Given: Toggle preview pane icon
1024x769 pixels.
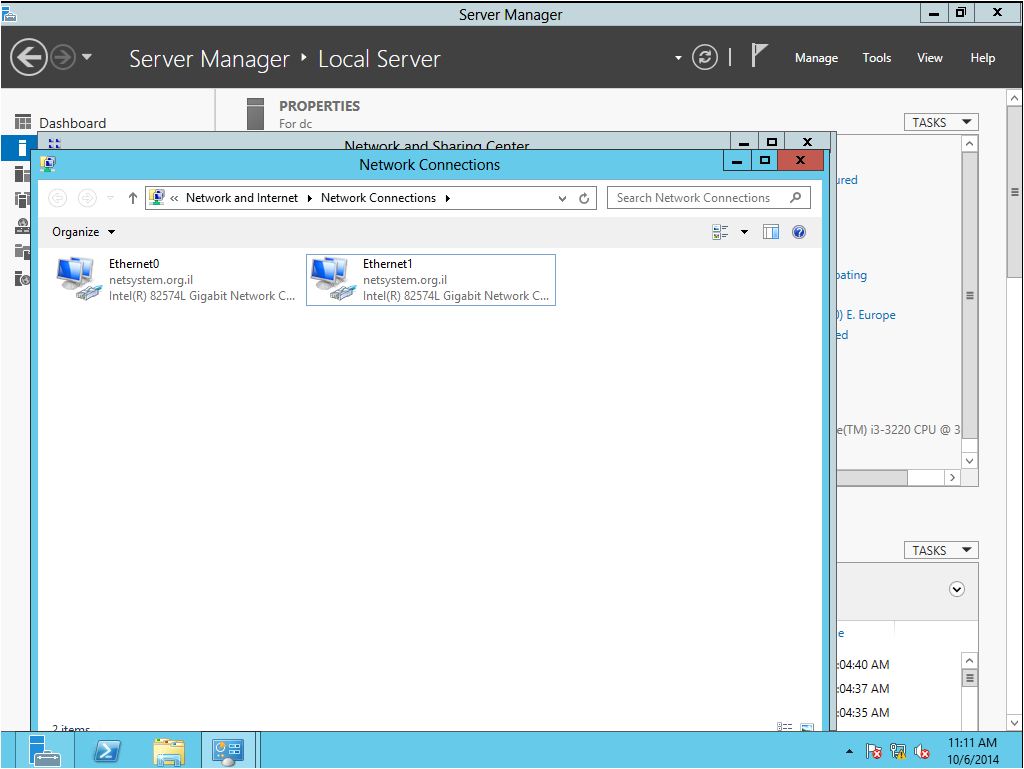Looking at the screenshot, I should pyautogui.click(x=771, y=232).
